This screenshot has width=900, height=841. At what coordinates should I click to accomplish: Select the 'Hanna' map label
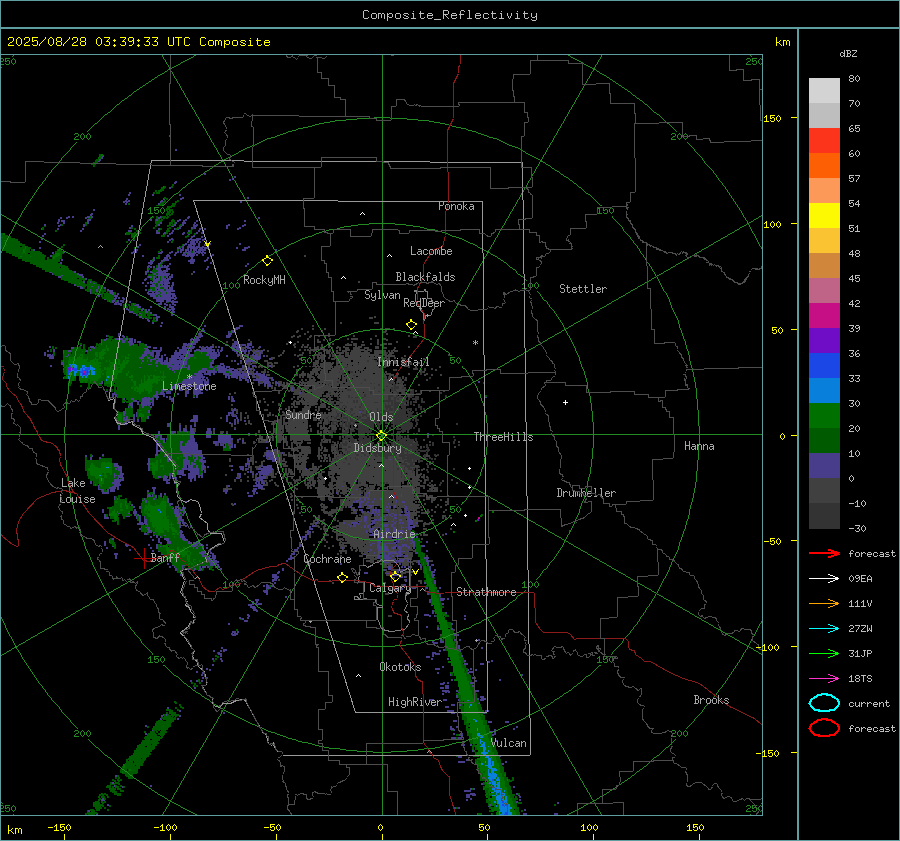click(x=699, y=446)
